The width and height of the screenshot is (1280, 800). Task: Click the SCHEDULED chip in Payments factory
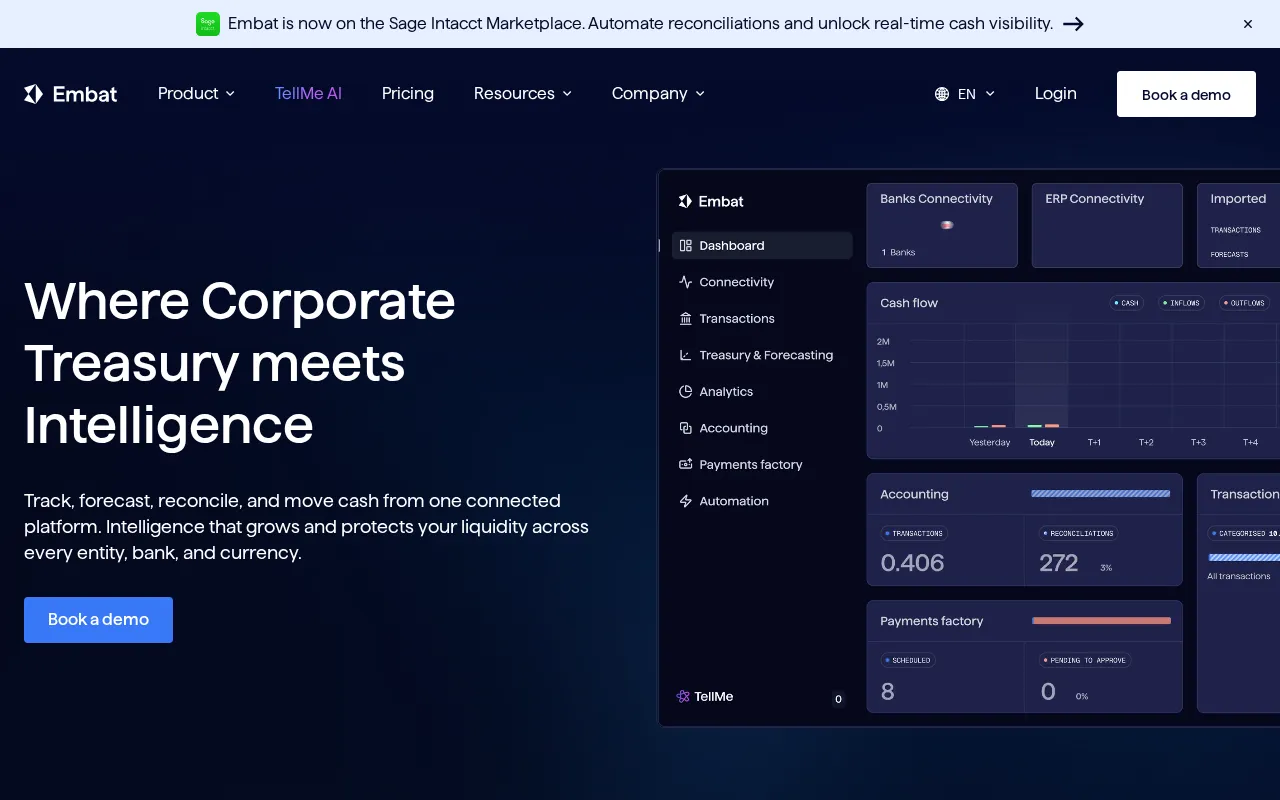907,661
